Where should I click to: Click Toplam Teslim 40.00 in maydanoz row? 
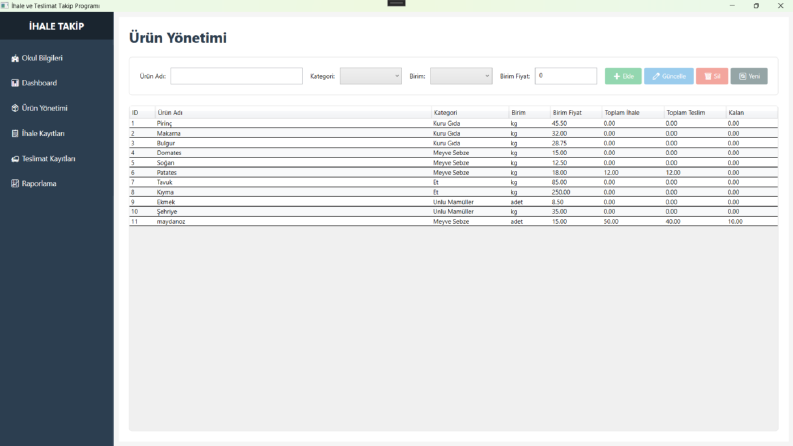coord(673,221)
